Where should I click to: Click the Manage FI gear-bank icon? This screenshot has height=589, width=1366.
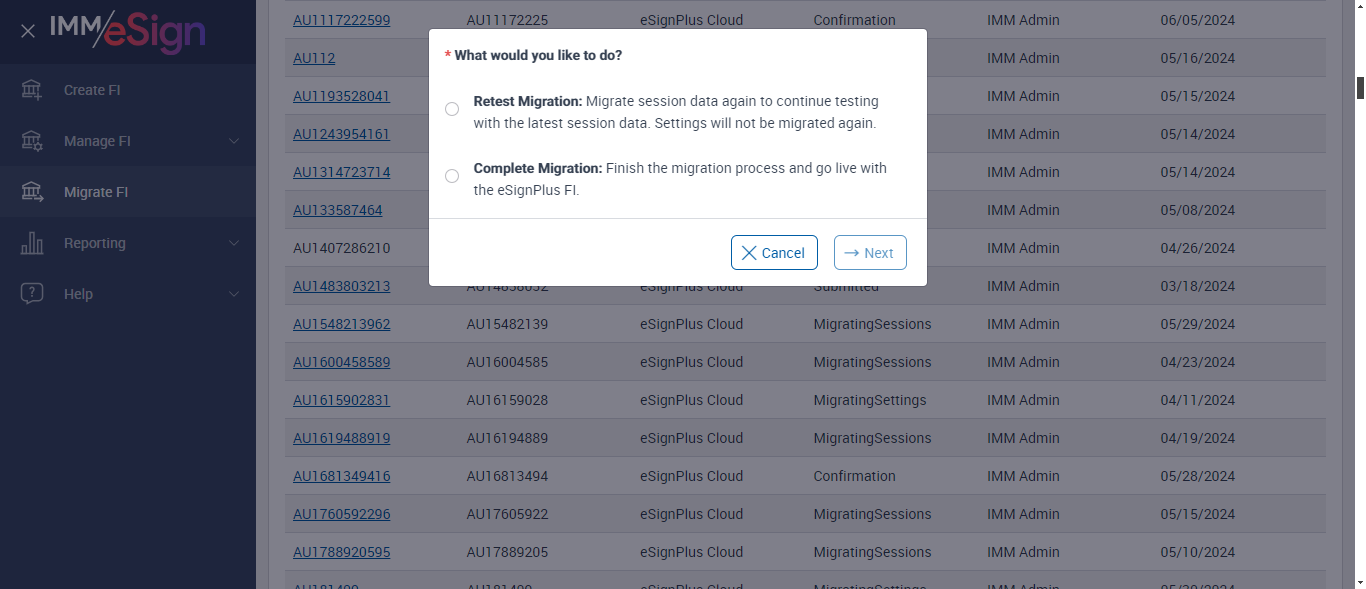point(32,141)
